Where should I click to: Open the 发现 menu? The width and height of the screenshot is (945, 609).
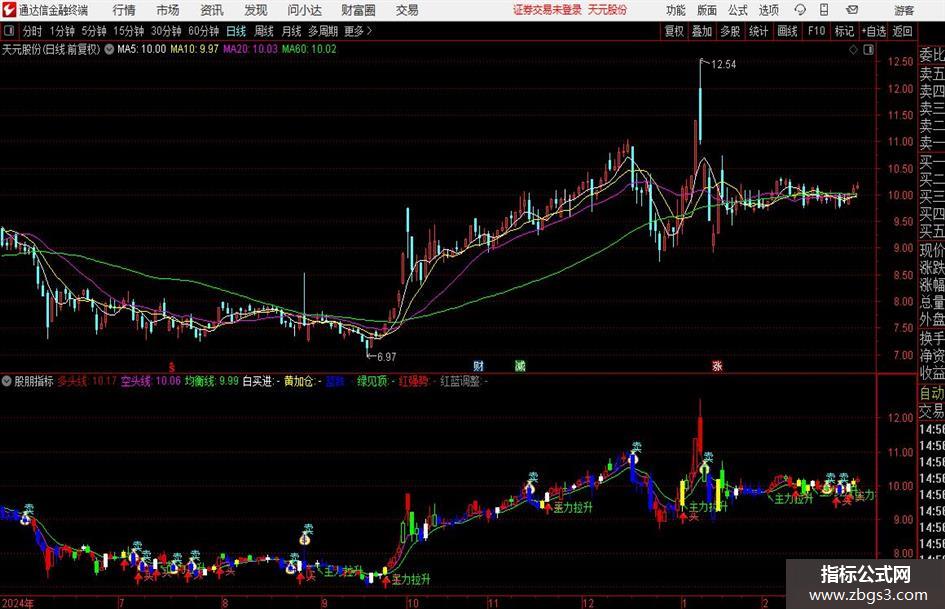point(256,10)
